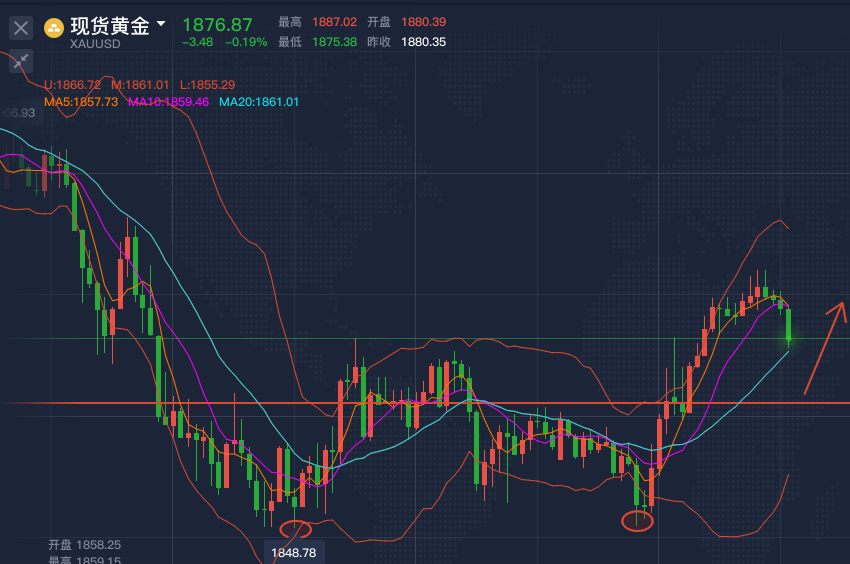Open the 现货黄金 instrument dropdown arrow

click(x=161, y=24)
